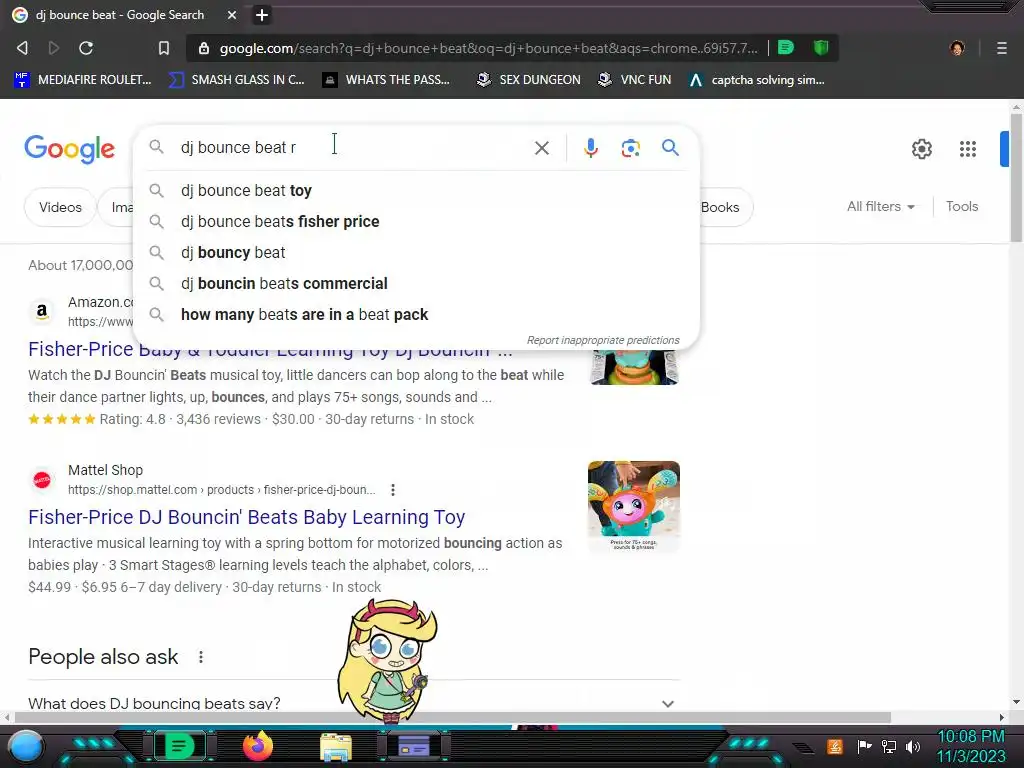
Task: Reload the page with the refresh icon
Action: coord(86,48)
